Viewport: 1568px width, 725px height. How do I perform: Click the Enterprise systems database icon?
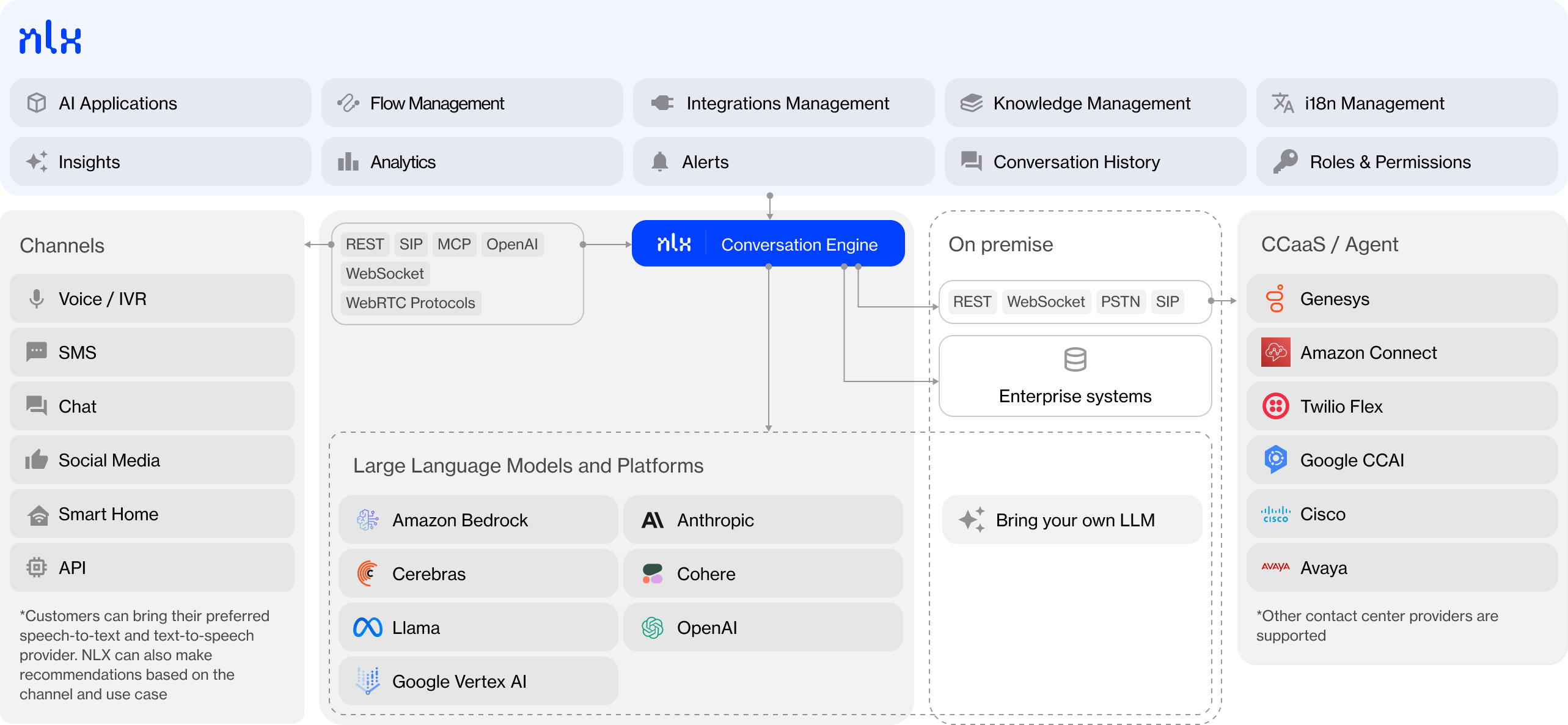coord(1075,359)
